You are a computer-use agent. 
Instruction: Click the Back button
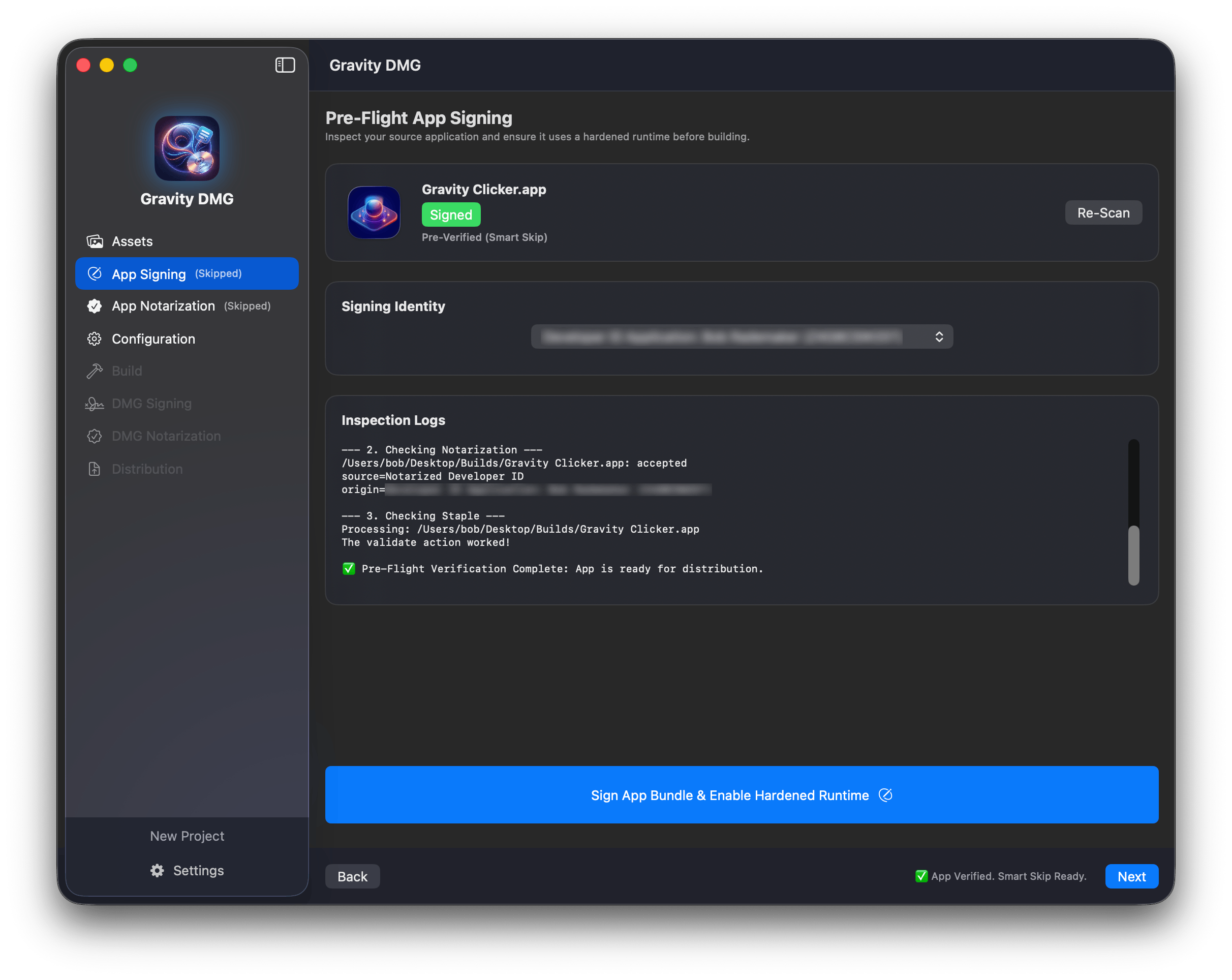[352, 877]
